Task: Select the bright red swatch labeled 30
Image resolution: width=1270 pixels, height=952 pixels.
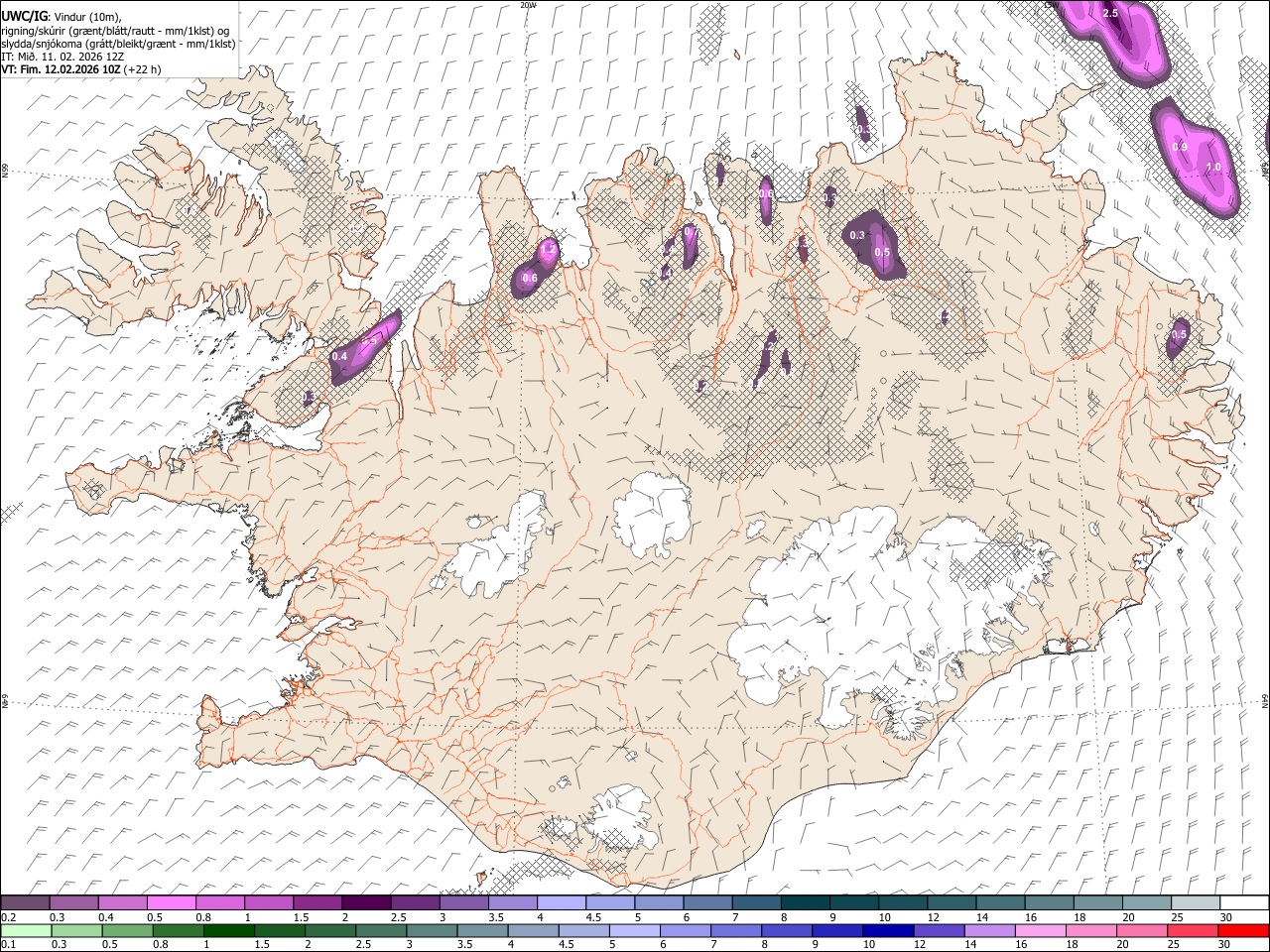Action: tap(1242, 930)
